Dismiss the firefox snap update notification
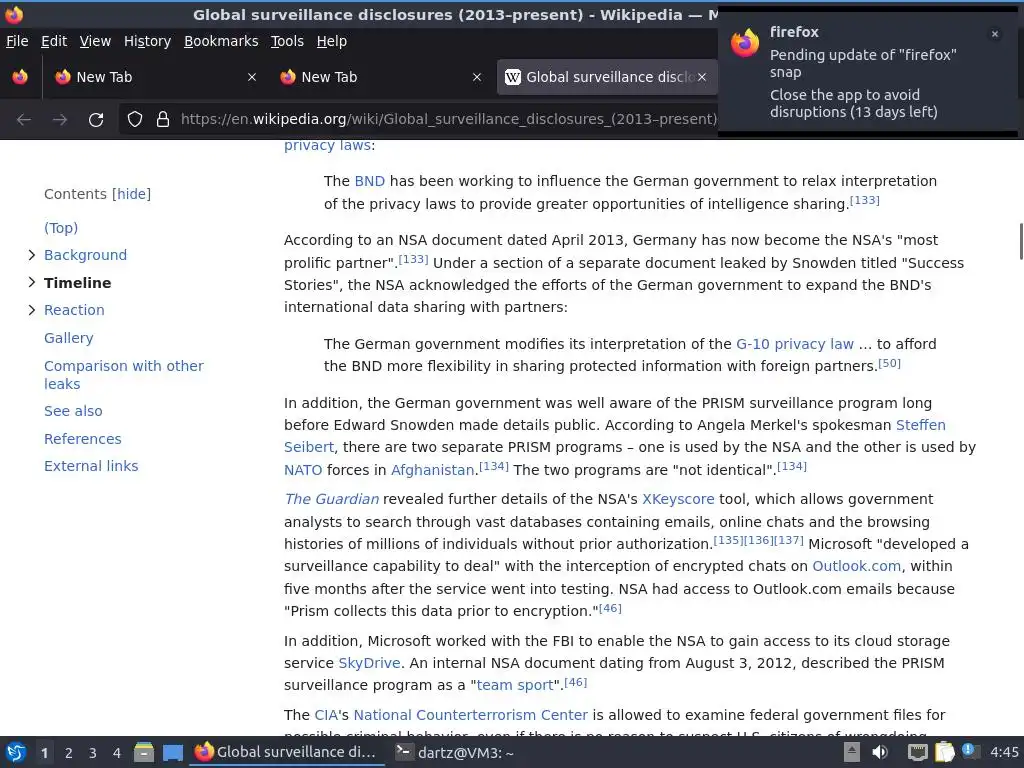The height and width of the screenshot is (768, 1024). pos(995,34)
